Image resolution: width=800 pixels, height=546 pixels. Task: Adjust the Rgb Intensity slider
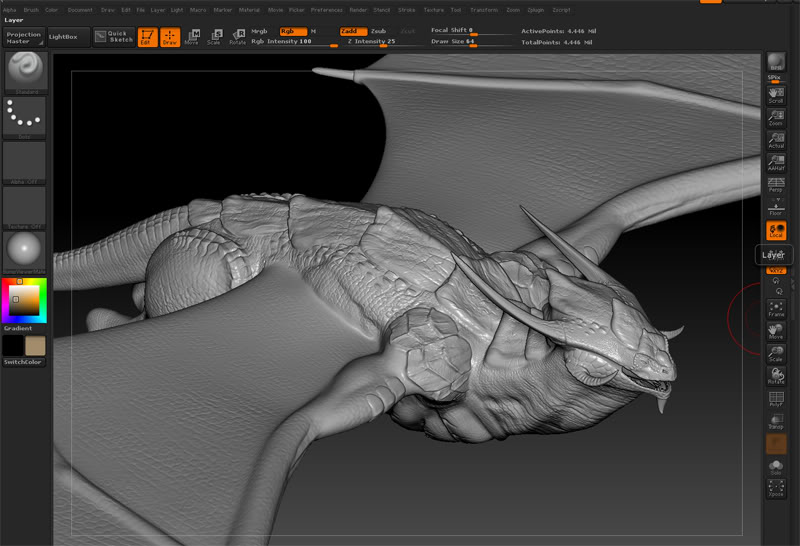[x=294, y=42]
